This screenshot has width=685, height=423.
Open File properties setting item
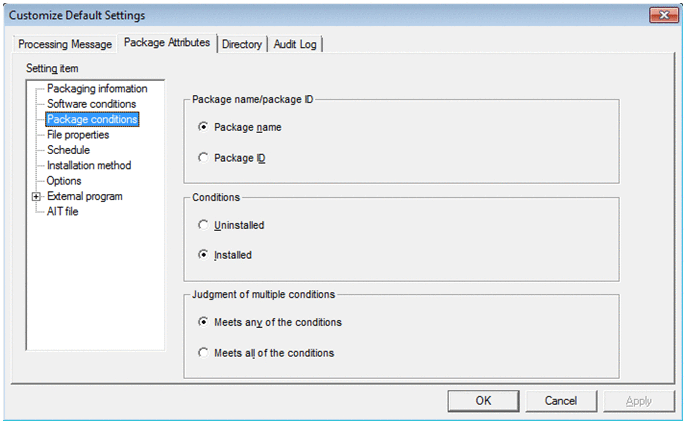[78, 135]
